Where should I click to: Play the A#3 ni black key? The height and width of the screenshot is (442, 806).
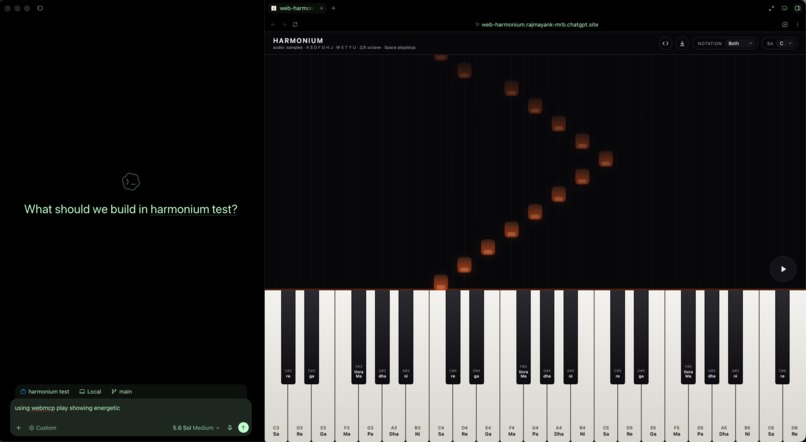coord(406,337)
